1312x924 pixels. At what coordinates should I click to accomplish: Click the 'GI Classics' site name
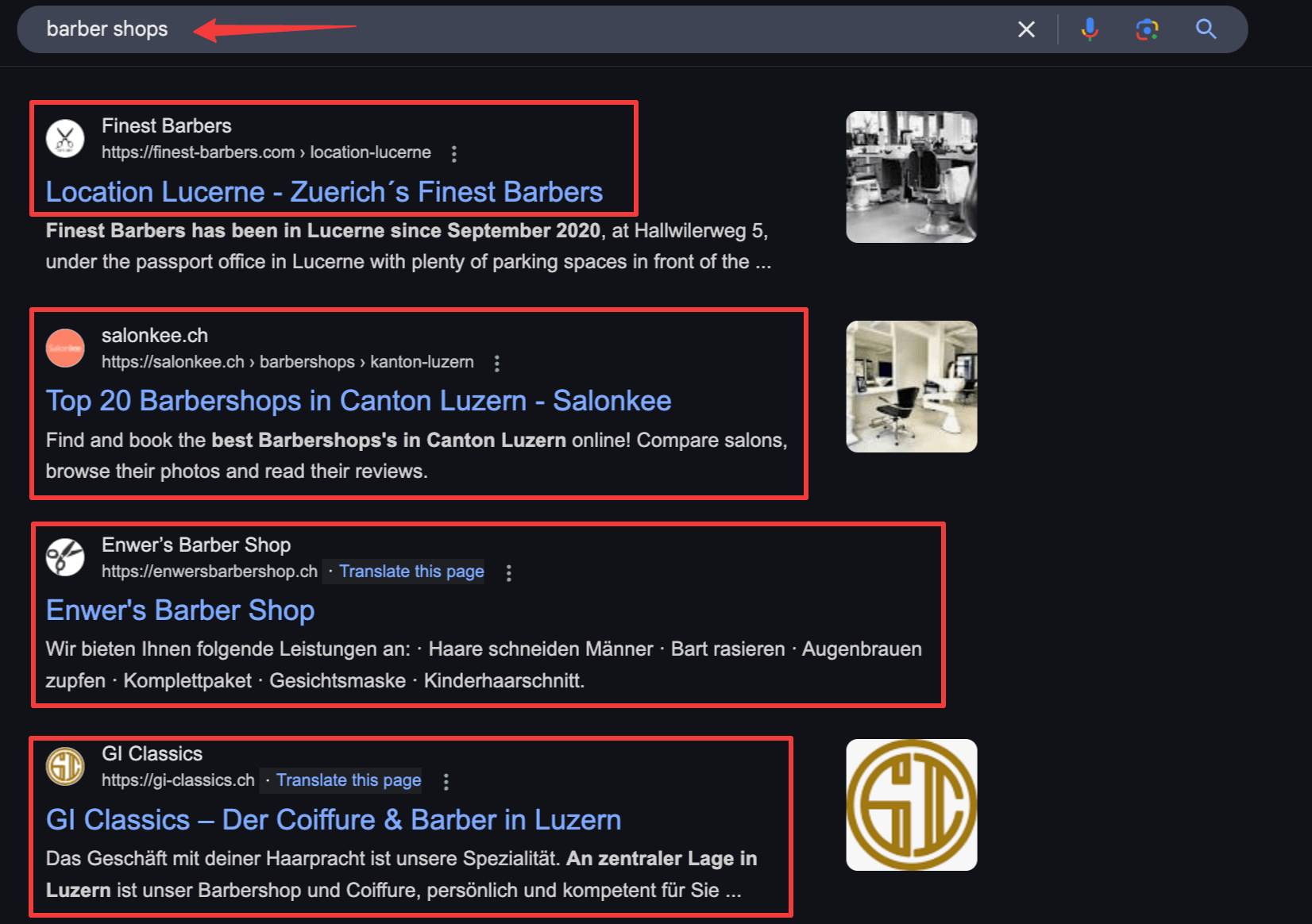[152, 754]
